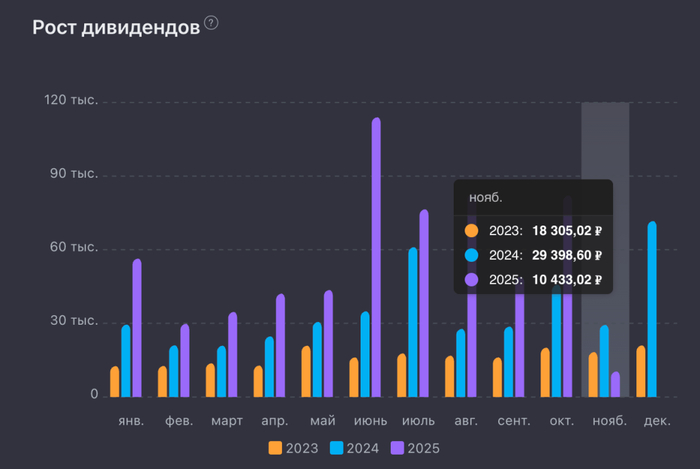Click the orange May 2023 bar
The image size is (700, 469).
[x=306, y=370]
